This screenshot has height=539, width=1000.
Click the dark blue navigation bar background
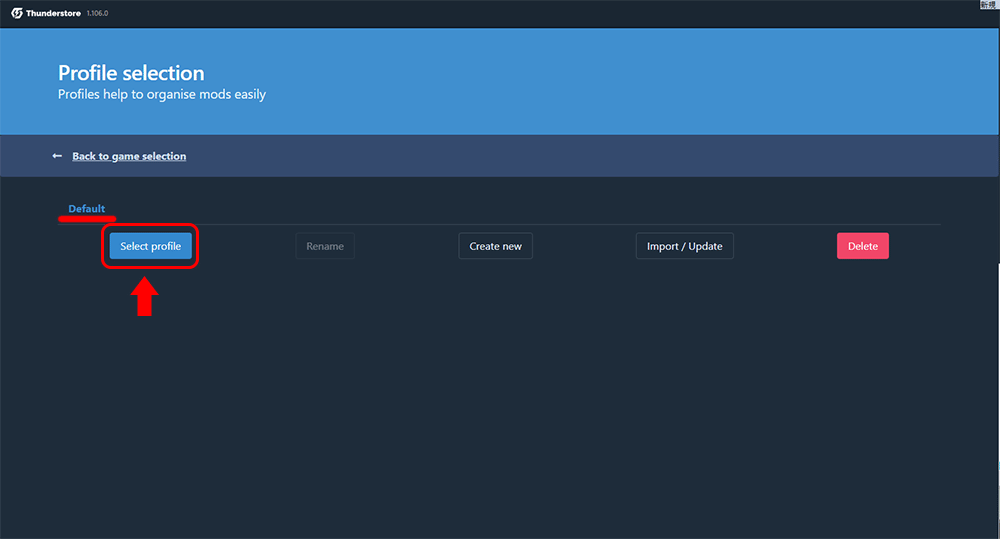point(600,156)
